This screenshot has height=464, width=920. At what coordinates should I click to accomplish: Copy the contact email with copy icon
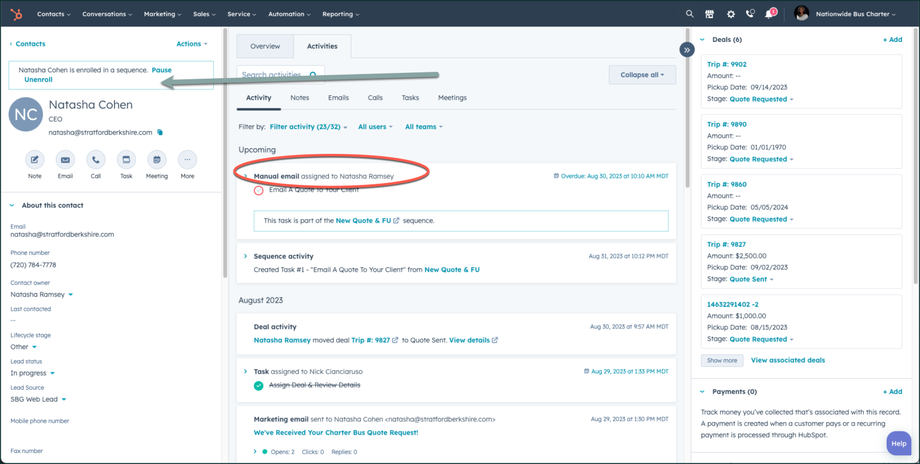click(x=160, y=132)
